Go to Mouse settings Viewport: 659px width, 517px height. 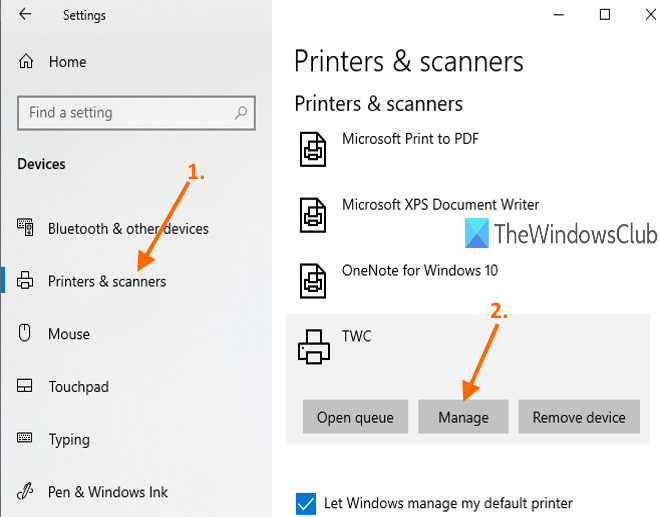click(x=69, y=334)
